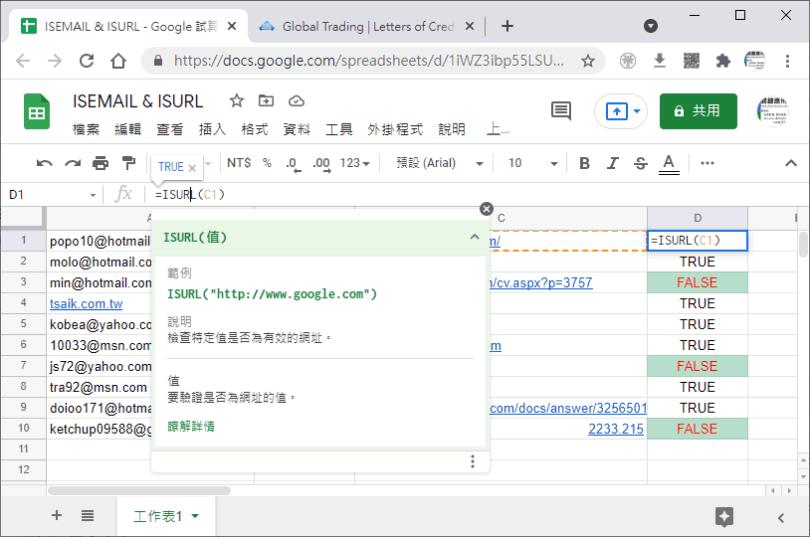Open the 格式 menu
Image resolution: width=810 pixels, height=537 pixels.
click(255, 129)
